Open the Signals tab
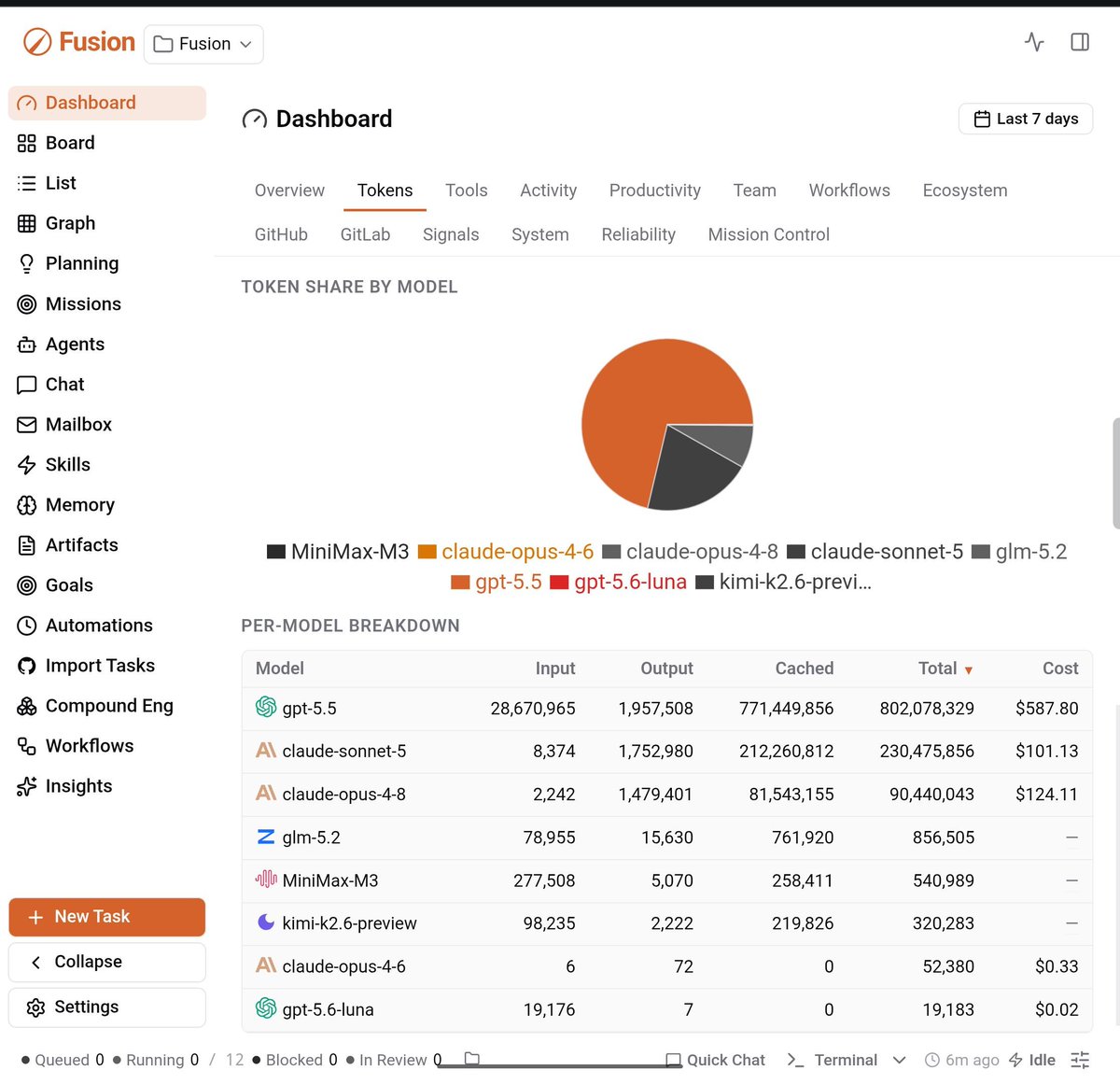The height and width of the screenshot is (1084, 1120). point(451,234)
